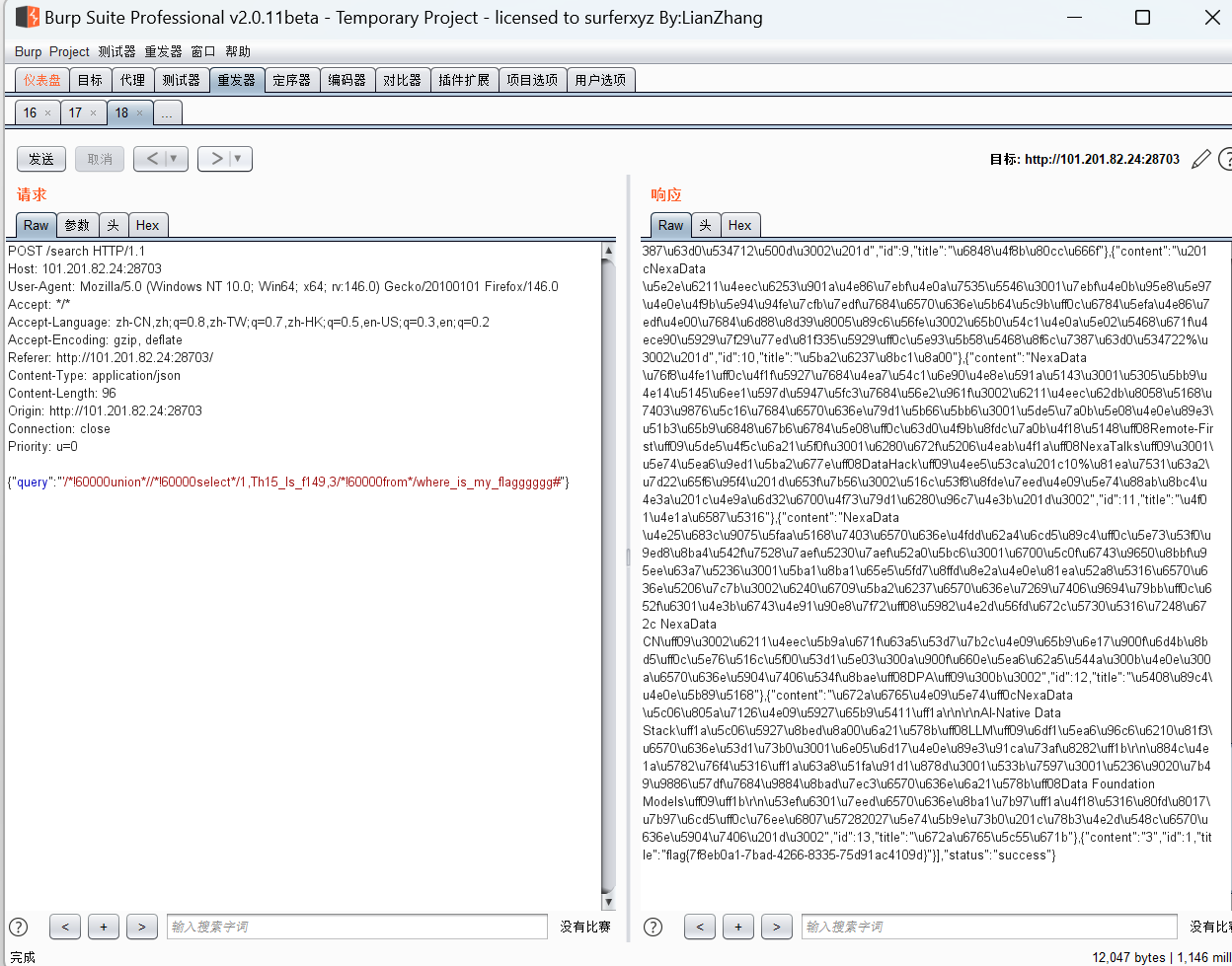Select request 头 tab

pos(114,225)
